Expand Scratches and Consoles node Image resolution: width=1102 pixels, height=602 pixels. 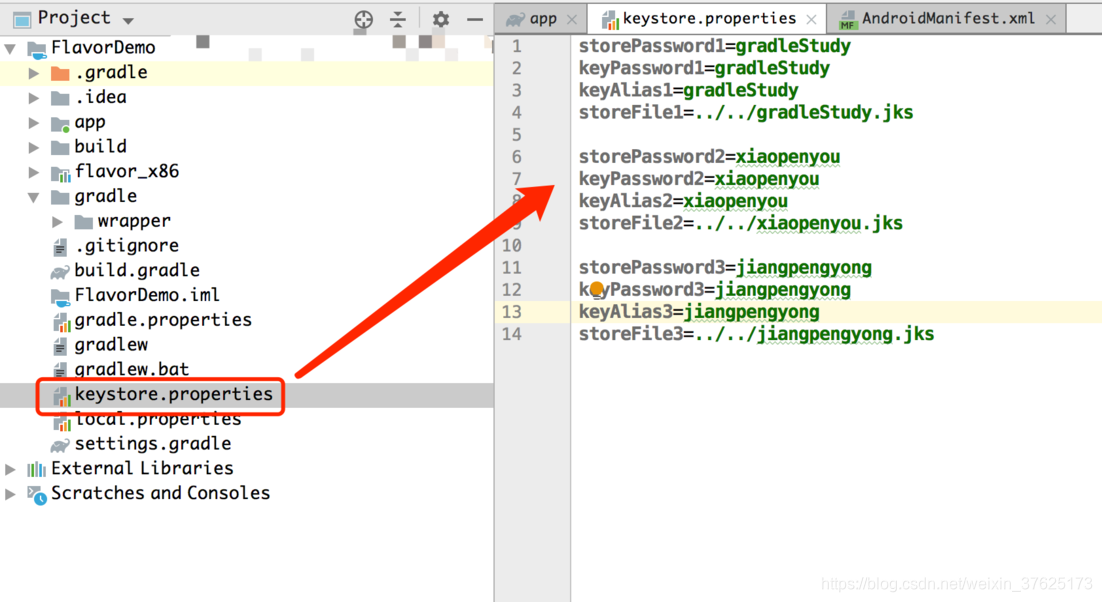[10, 493]
